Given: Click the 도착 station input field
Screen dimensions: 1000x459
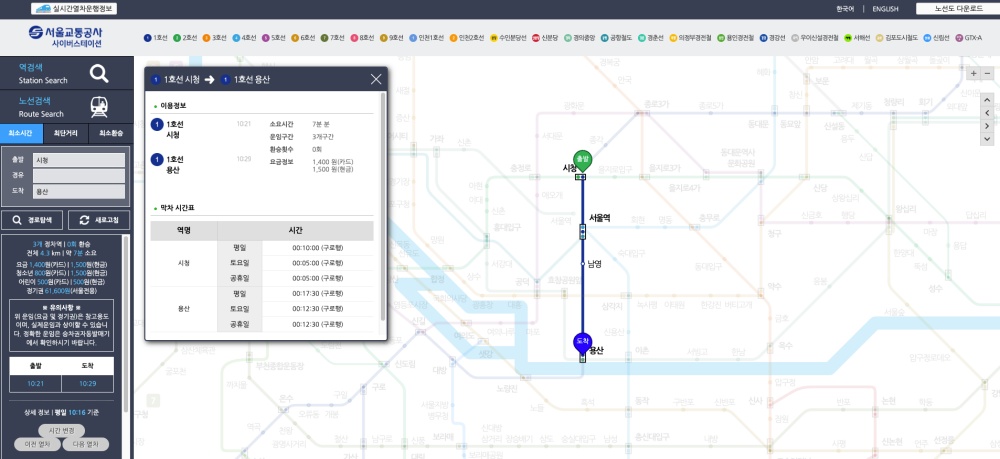Looking at the screenshot, I should (79, 191).
